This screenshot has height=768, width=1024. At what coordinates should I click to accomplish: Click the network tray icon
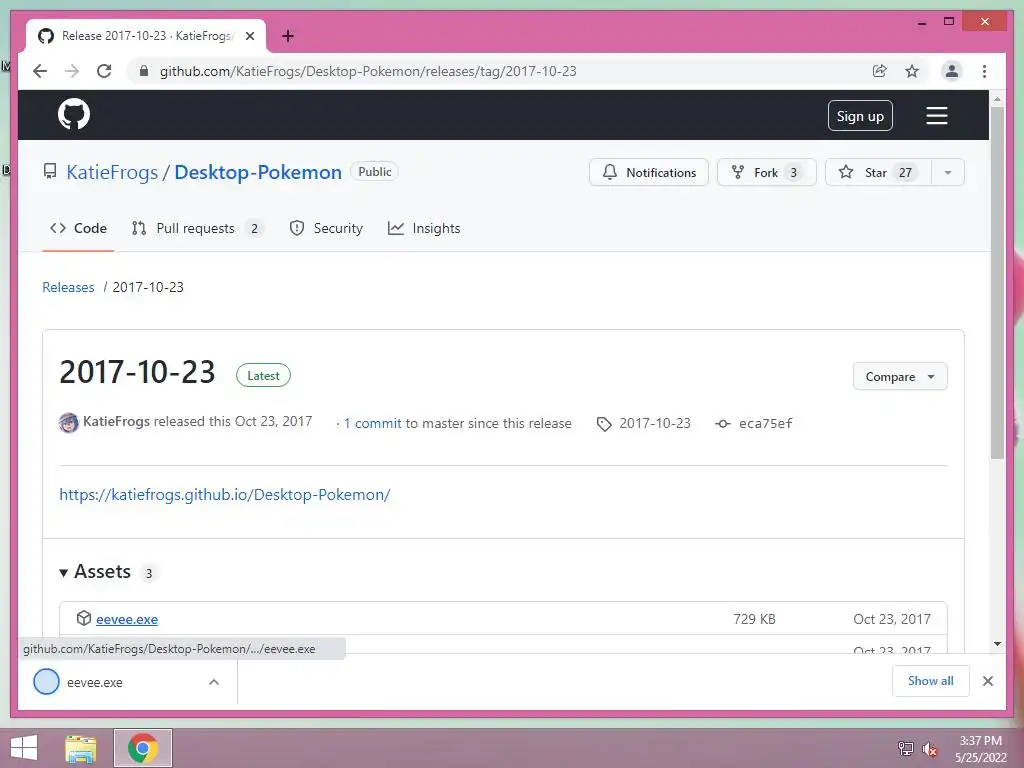(x=905, y=748)
